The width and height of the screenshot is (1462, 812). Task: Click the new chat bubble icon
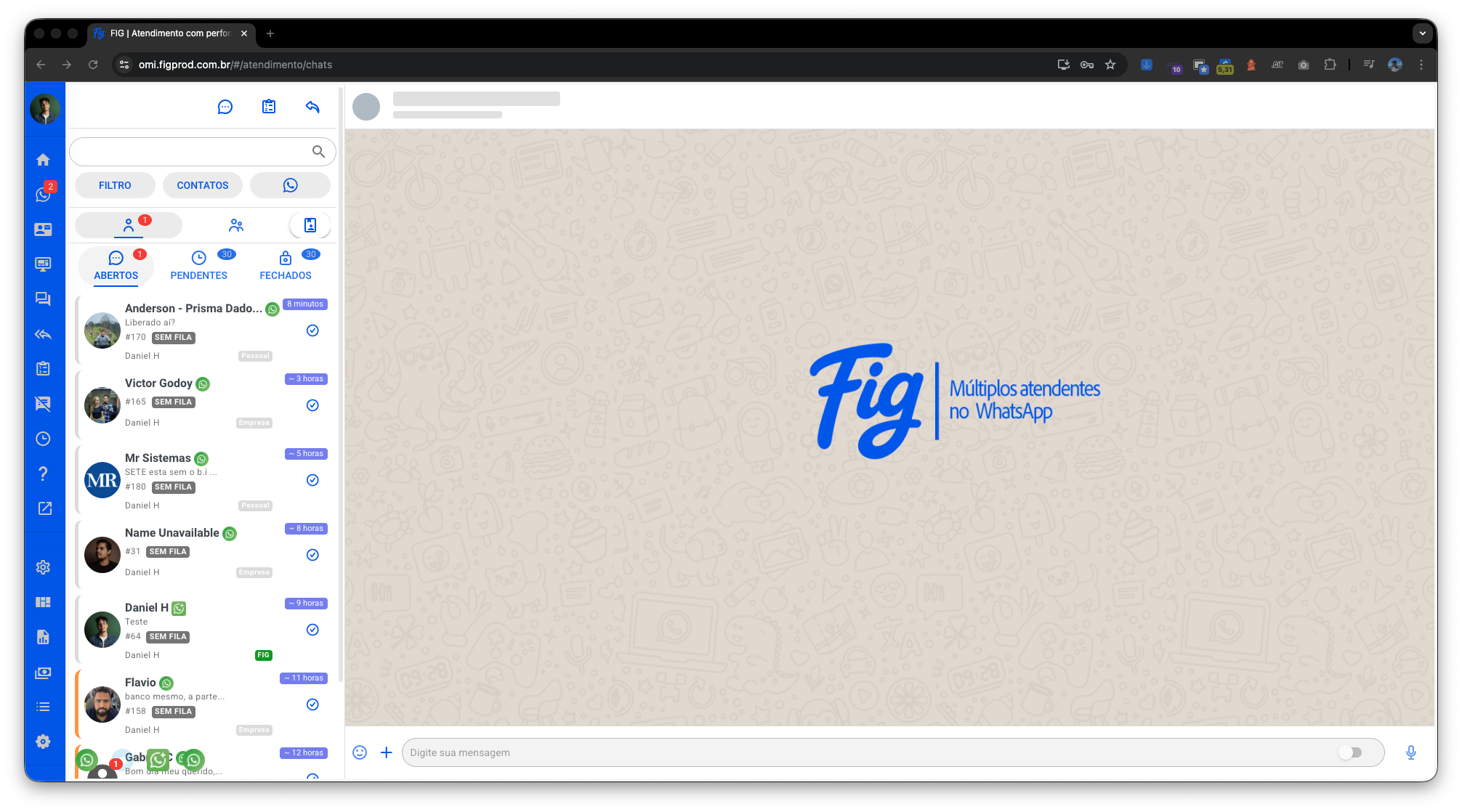pos(225,107)
